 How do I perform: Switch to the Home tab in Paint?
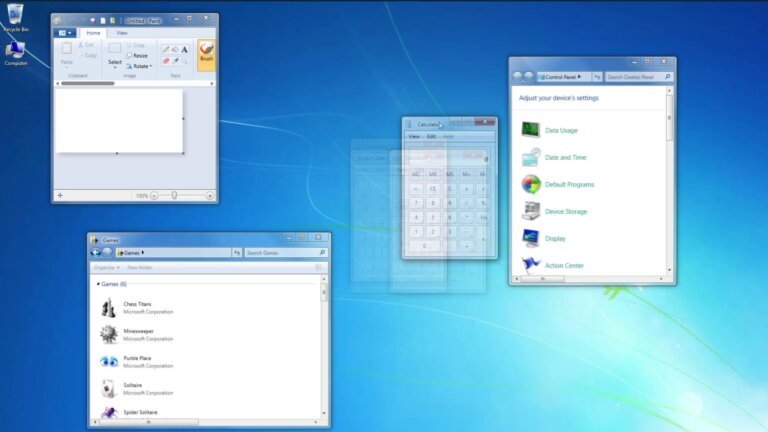point(93,33)
